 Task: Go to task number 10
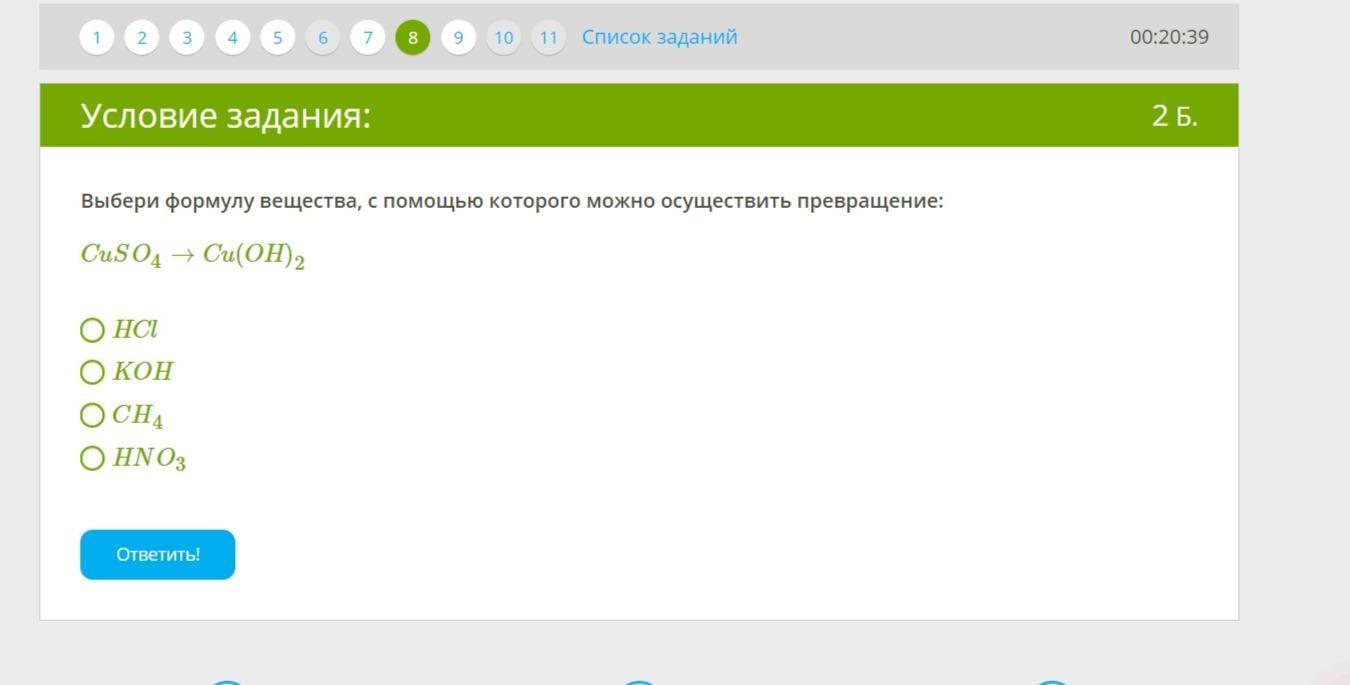click(x=503, y=38)
